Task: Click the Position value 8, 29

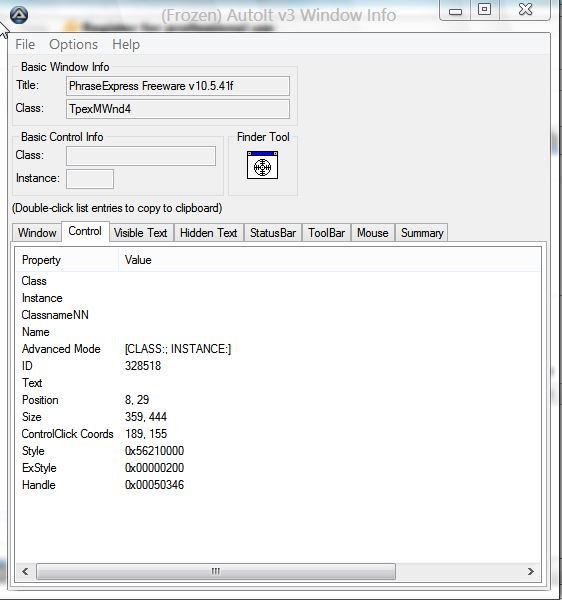Action: pyautogui.click(x=137, y=400)
